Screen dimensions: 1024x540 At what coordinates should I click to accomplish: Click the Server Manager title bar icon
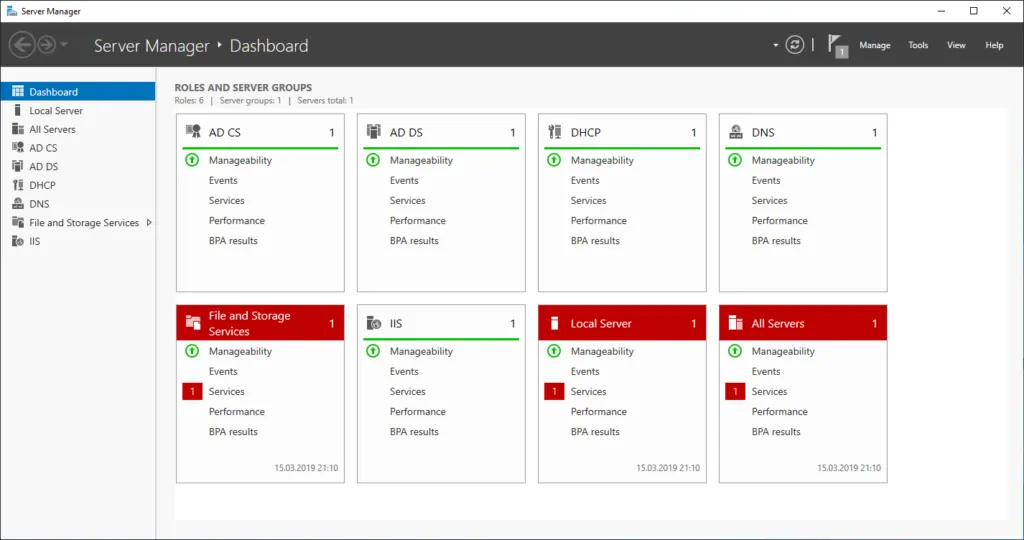click(12, 11)
